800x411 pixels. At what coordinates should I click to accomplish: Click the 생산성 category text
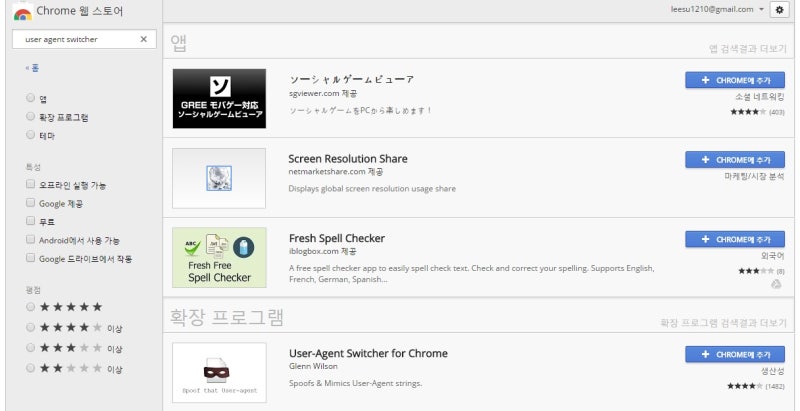coord(772,371)
